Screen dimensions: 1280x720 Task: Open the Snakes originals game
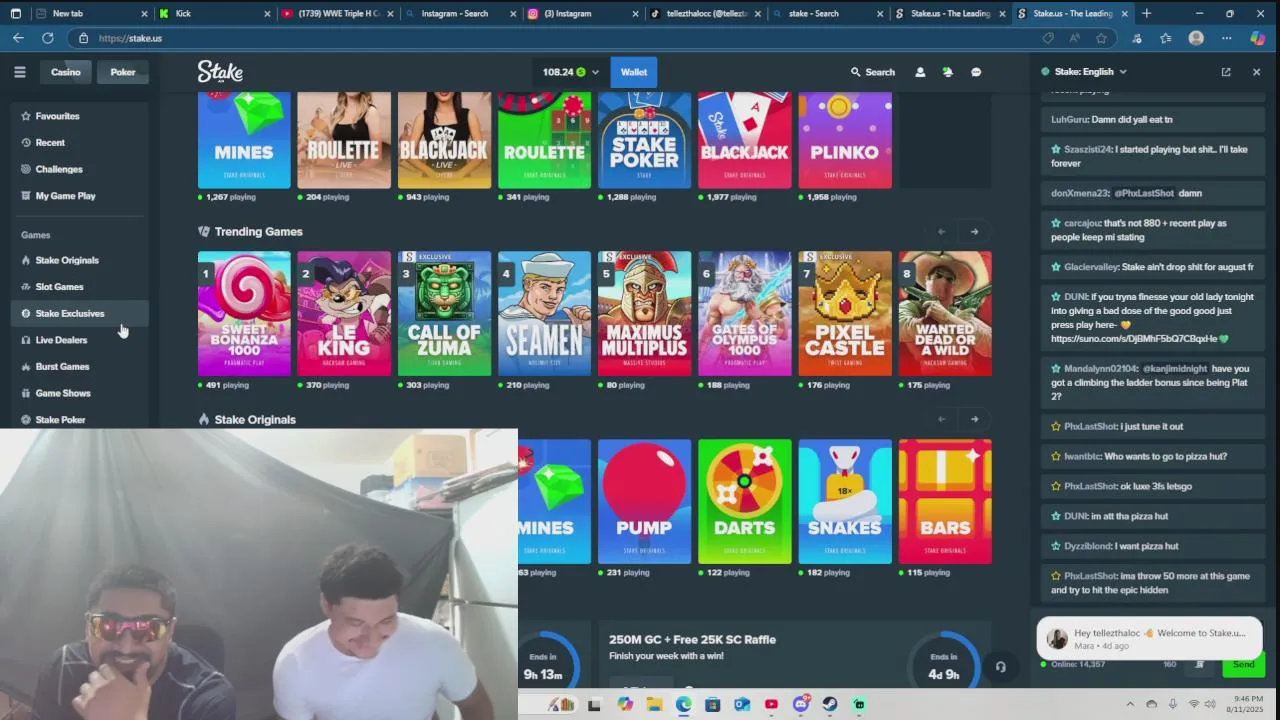pos(845,501)
